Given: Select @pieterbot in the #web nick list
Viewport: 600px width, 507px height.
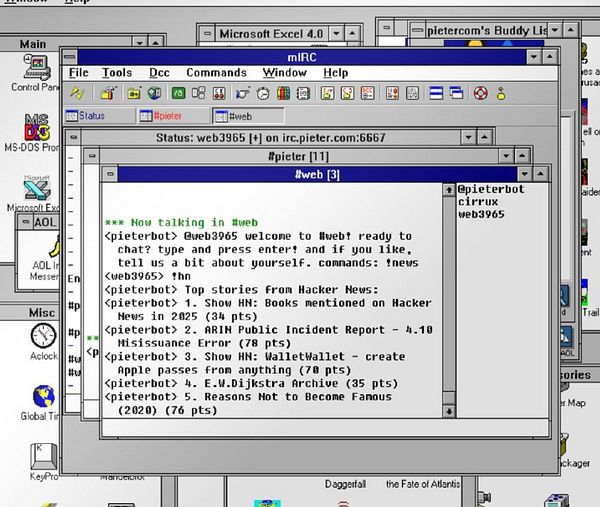Looking at the screenshot, I should [x=491, y=189].
